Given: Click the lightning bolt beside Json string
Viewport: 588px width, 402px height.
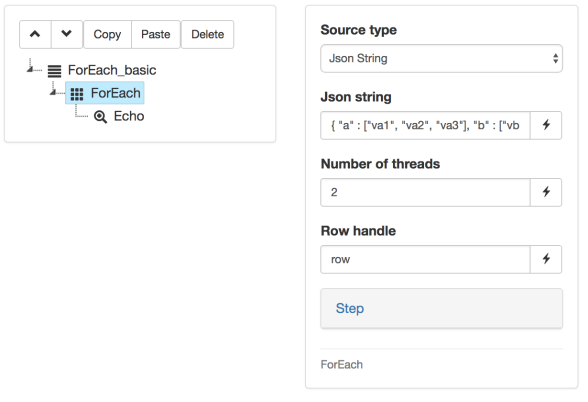Looking at the screenshot, I should tap(546, 125).
